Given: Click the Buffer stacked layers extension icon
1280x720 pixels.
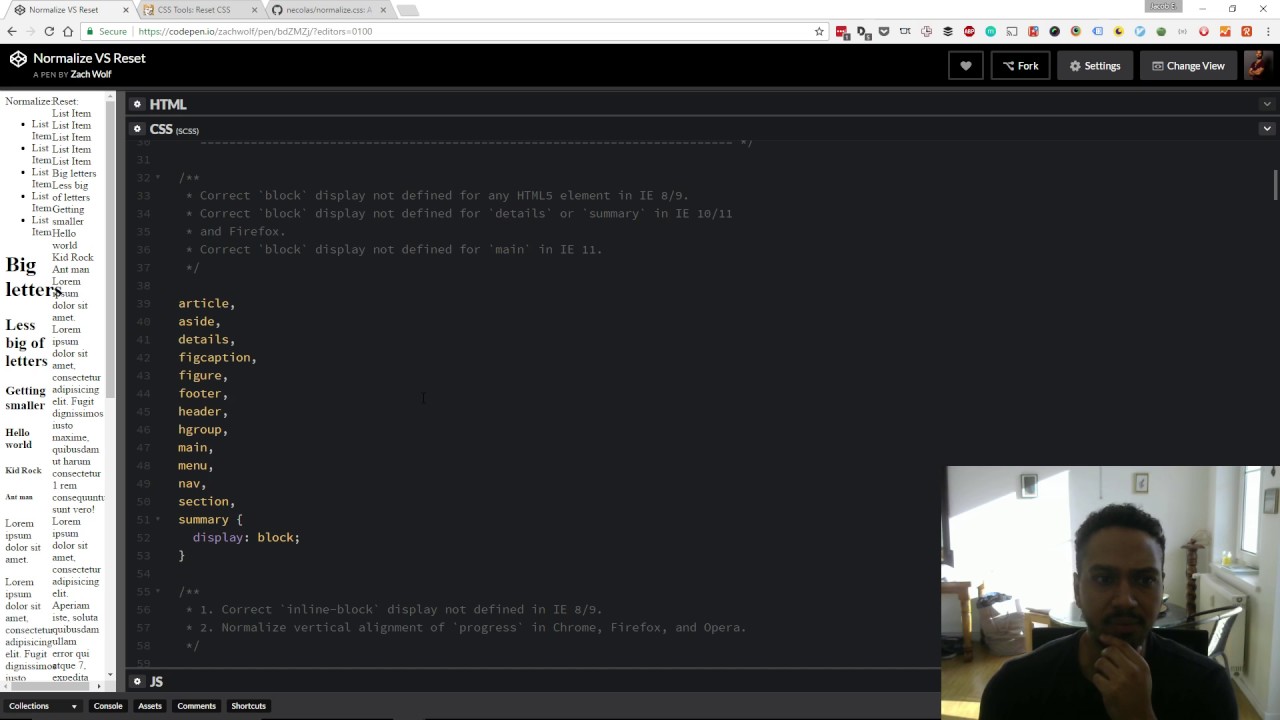Looking at the screenshot, I should pyautogui.click(x=948, y=32).
